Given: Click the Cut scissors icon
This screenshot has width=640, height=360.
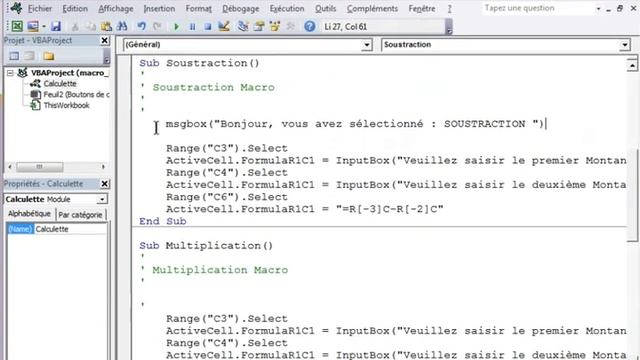Looking at the screenshot, I should 75,27.
